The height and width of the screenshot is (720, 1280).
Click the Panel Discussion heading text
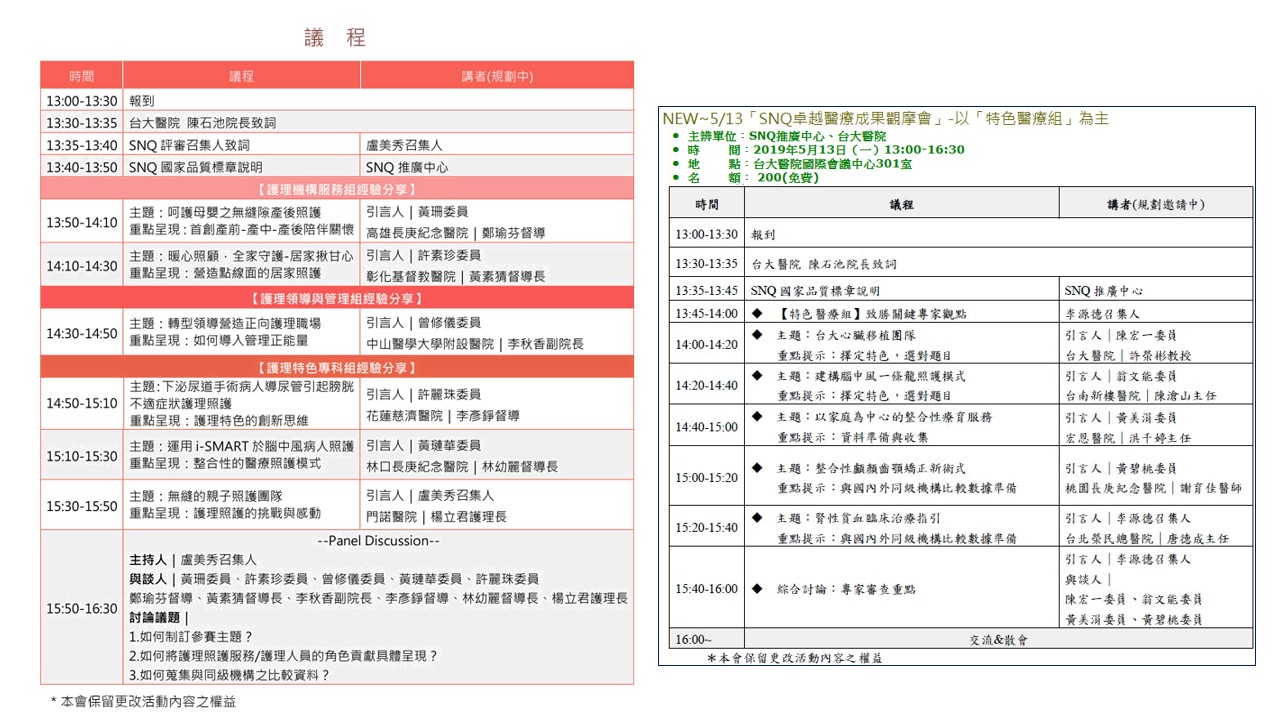(378, 541)
